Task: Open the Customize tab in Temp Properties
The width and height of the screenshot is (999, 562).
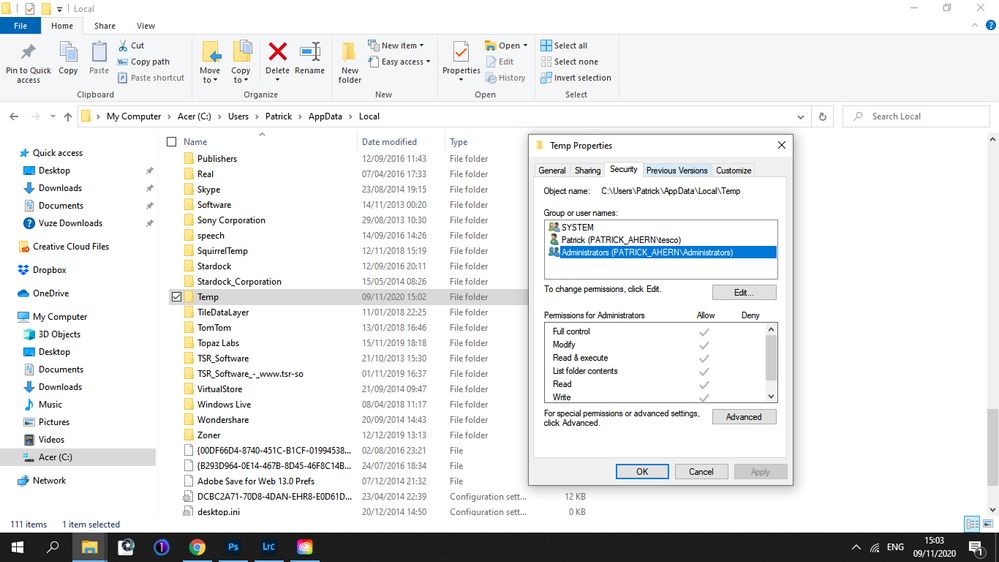Action: pos(733,170)
